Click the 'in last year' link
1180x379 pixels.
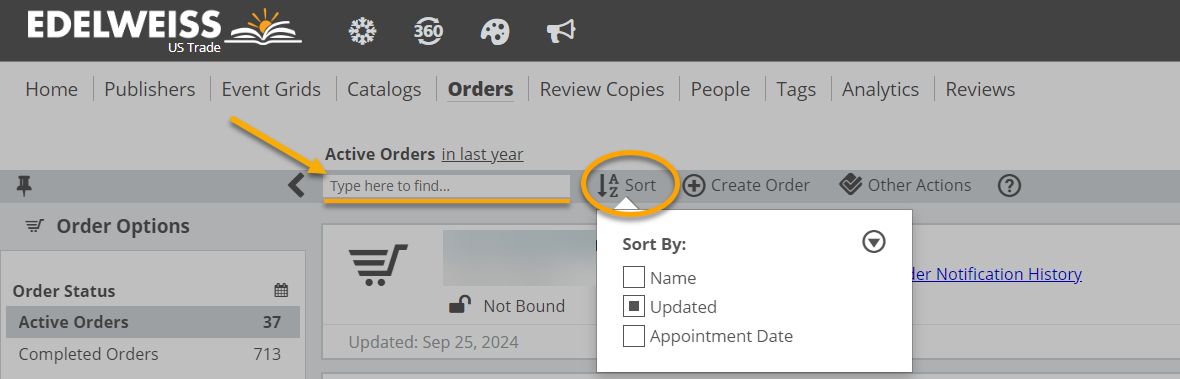(482, 154)
